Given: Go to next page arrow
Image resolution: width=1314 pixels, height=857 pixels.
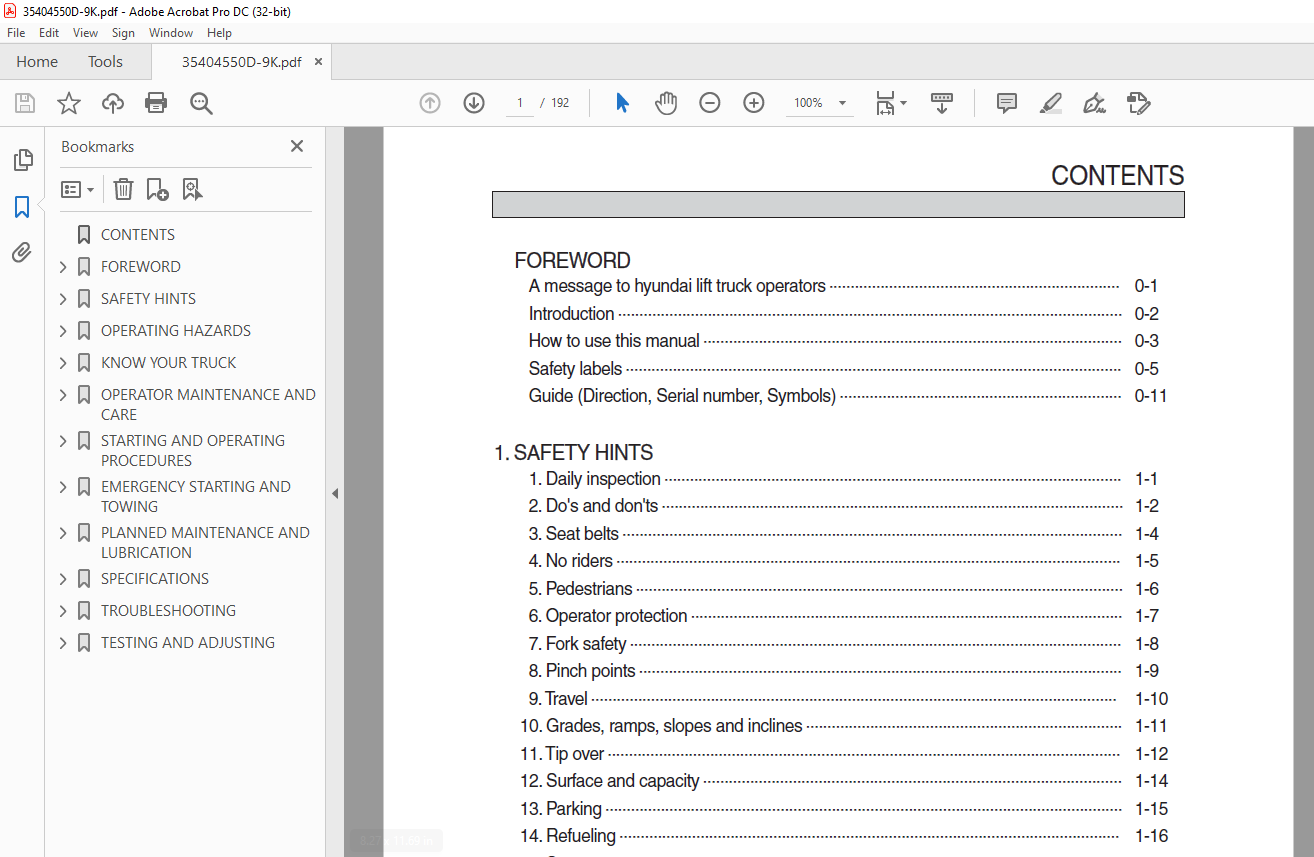Looking at the screenshot, I should [474, 103].
